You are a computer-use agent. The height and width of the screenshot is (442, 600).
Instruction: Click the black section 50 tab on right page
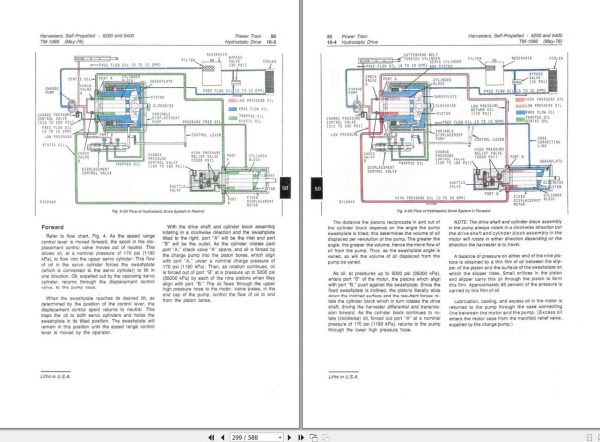click(317, 188)
